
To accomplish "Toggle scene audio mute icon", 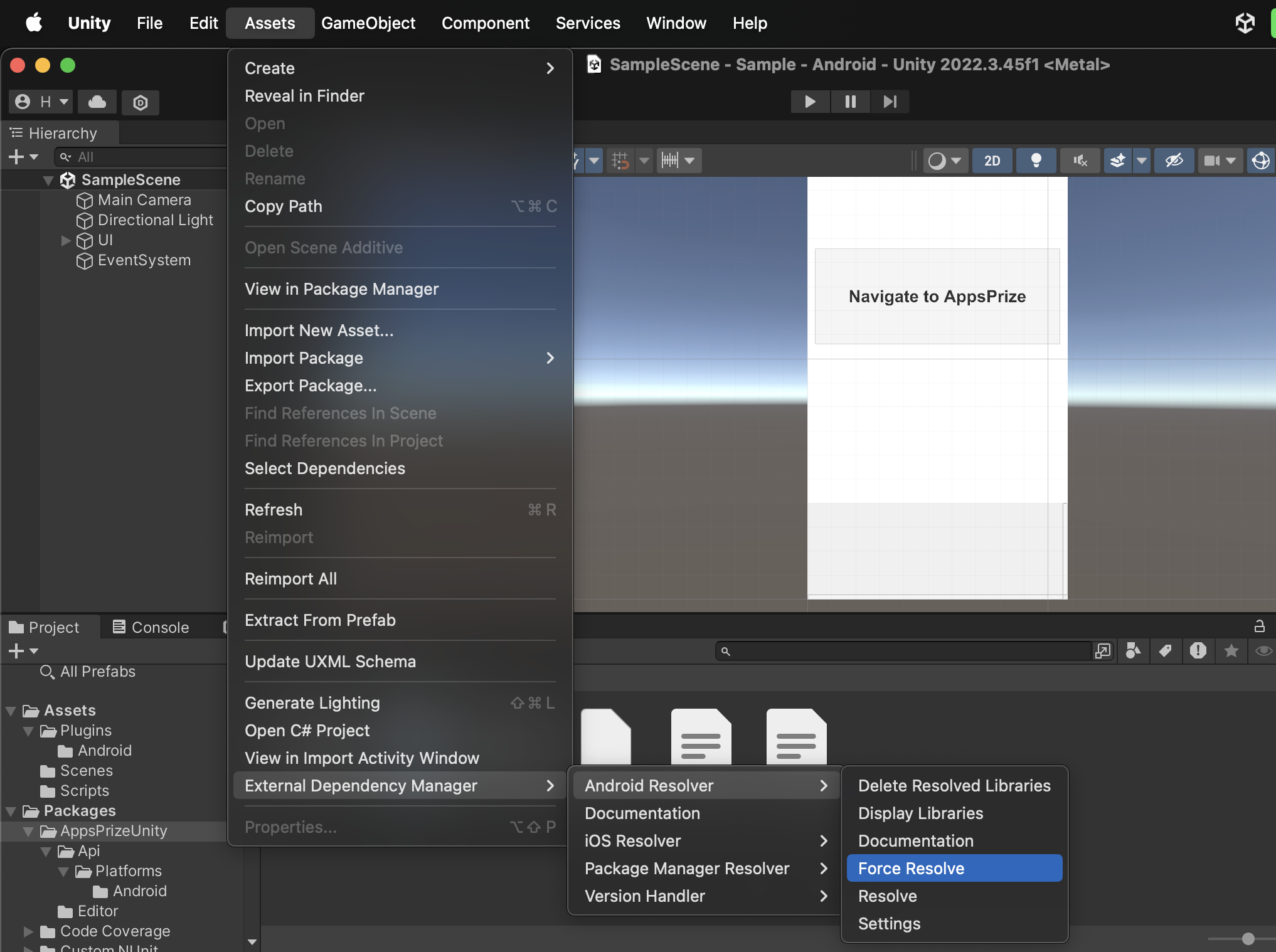I will pos(1080,161).
